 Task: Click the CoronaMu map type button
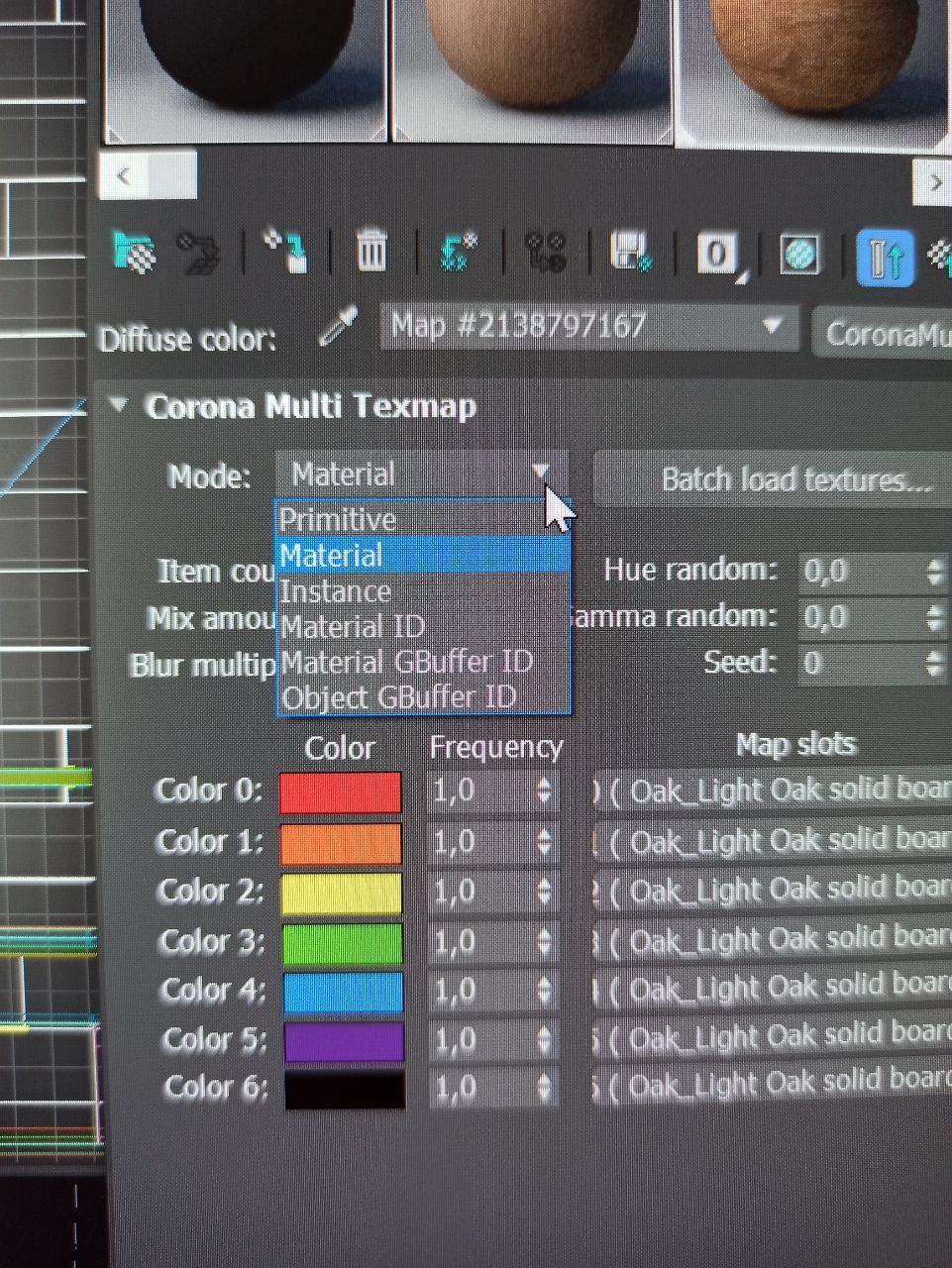pos(883,334)
